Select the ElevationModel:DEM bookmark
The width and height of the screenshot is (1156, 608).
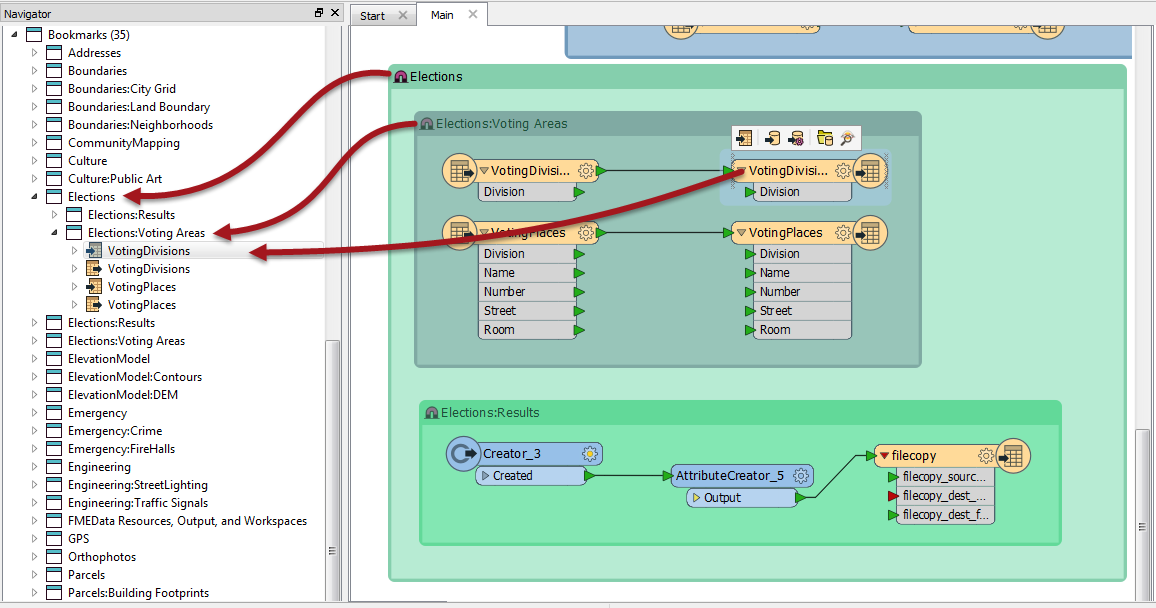[123, 395]
